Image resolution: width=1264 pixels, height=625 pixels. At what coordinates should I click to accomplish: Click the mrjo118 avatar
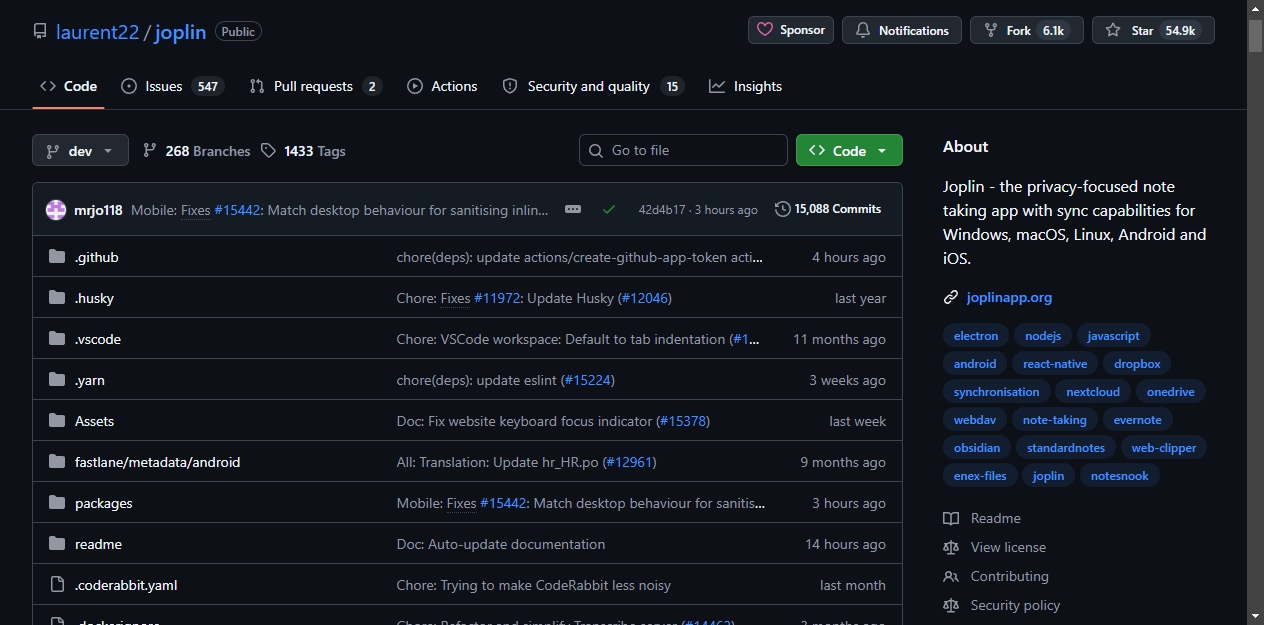click(x=56, y=210)
